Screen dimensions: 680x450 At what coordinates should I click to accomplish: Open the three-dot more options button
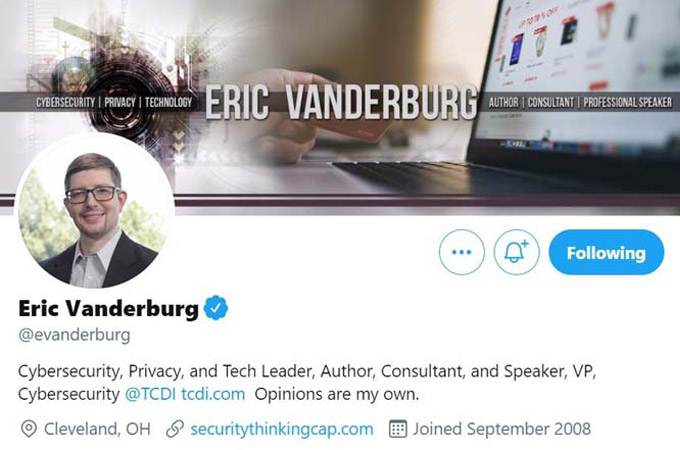461,252
